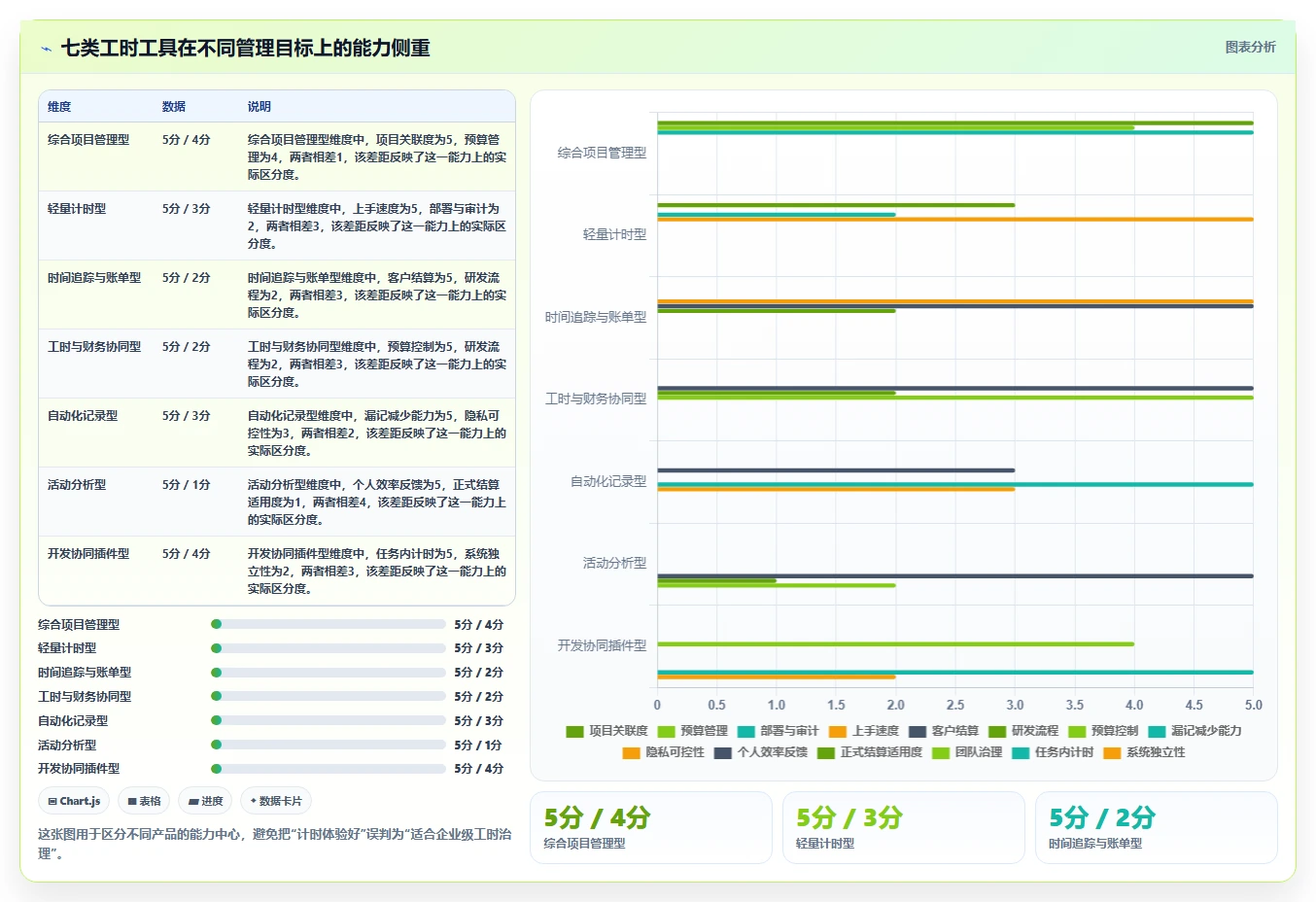Click the 4.5 tick on chart x-axis
This screenshot has height=902, width=1316.
pyautogui.click(x=1194, y=705)
